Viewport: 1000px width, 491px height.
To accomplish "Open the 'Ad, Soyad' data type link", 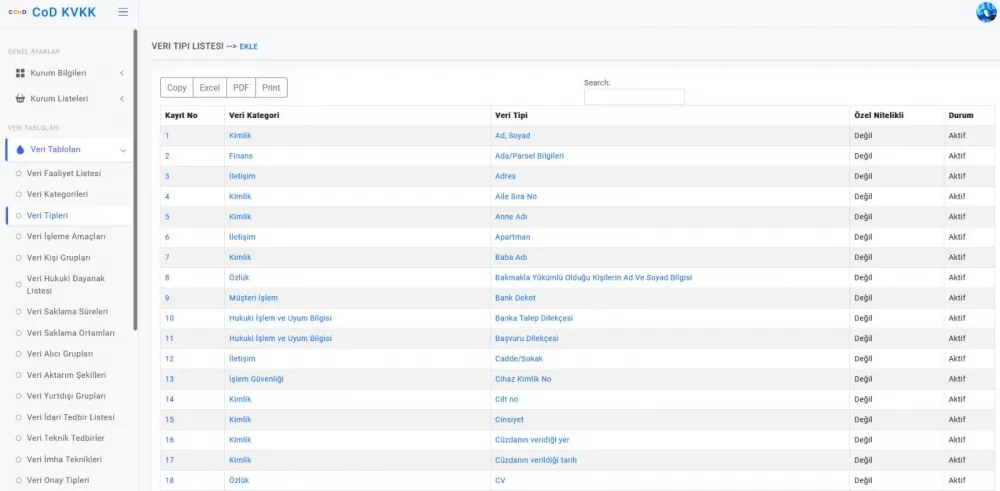I will (x=513, y=136).
